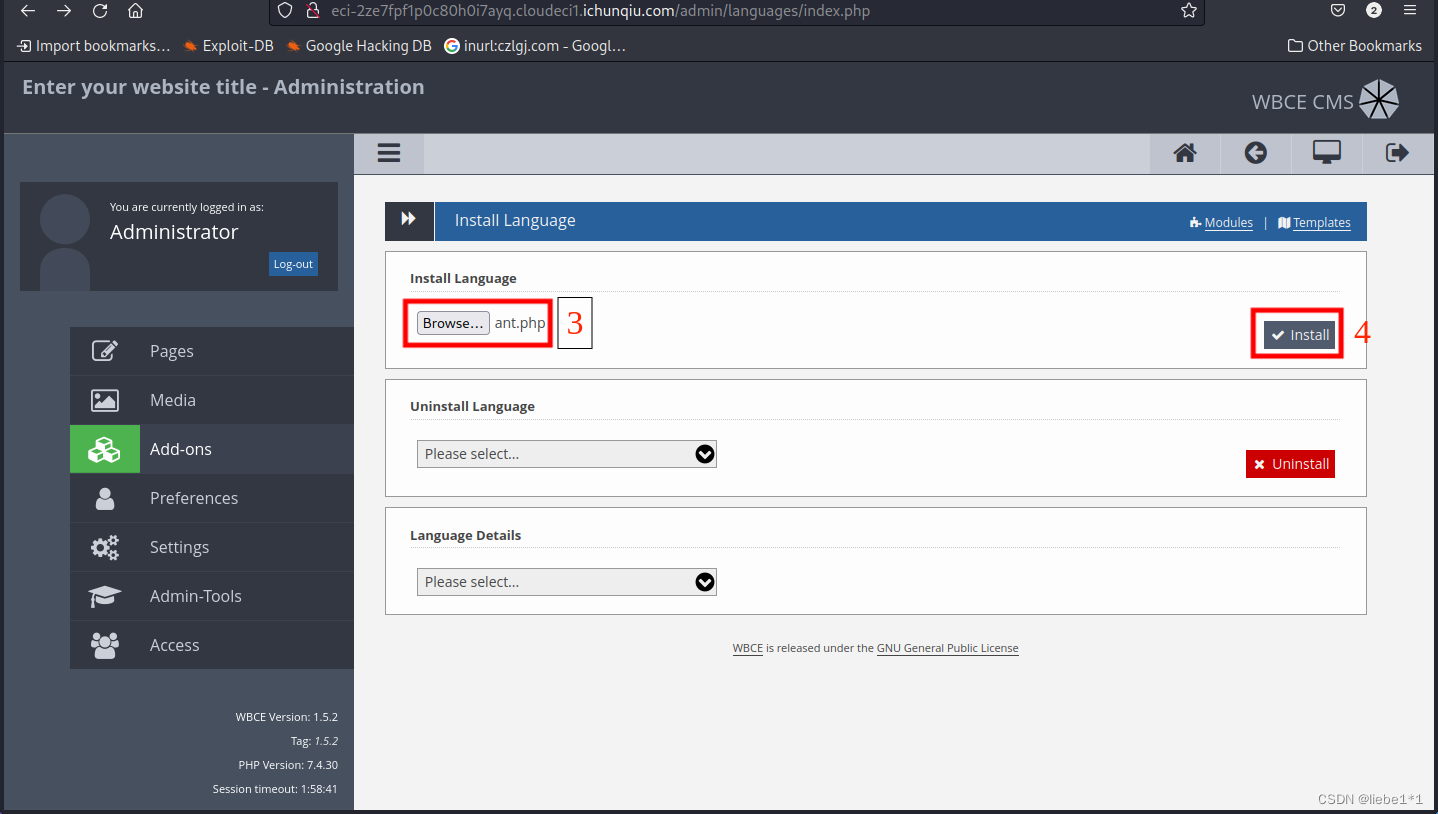The image size is (1438, 814).
Task: Click WBCE Version: 1.5.2 text
Action: click(287, 717)
